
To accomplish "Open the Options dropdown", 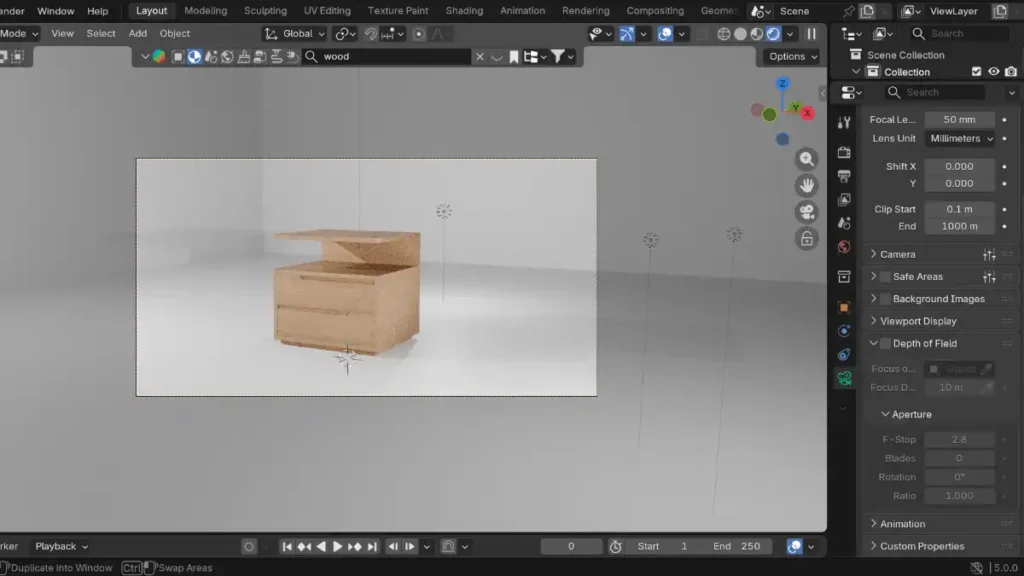I will coord(792,57).
